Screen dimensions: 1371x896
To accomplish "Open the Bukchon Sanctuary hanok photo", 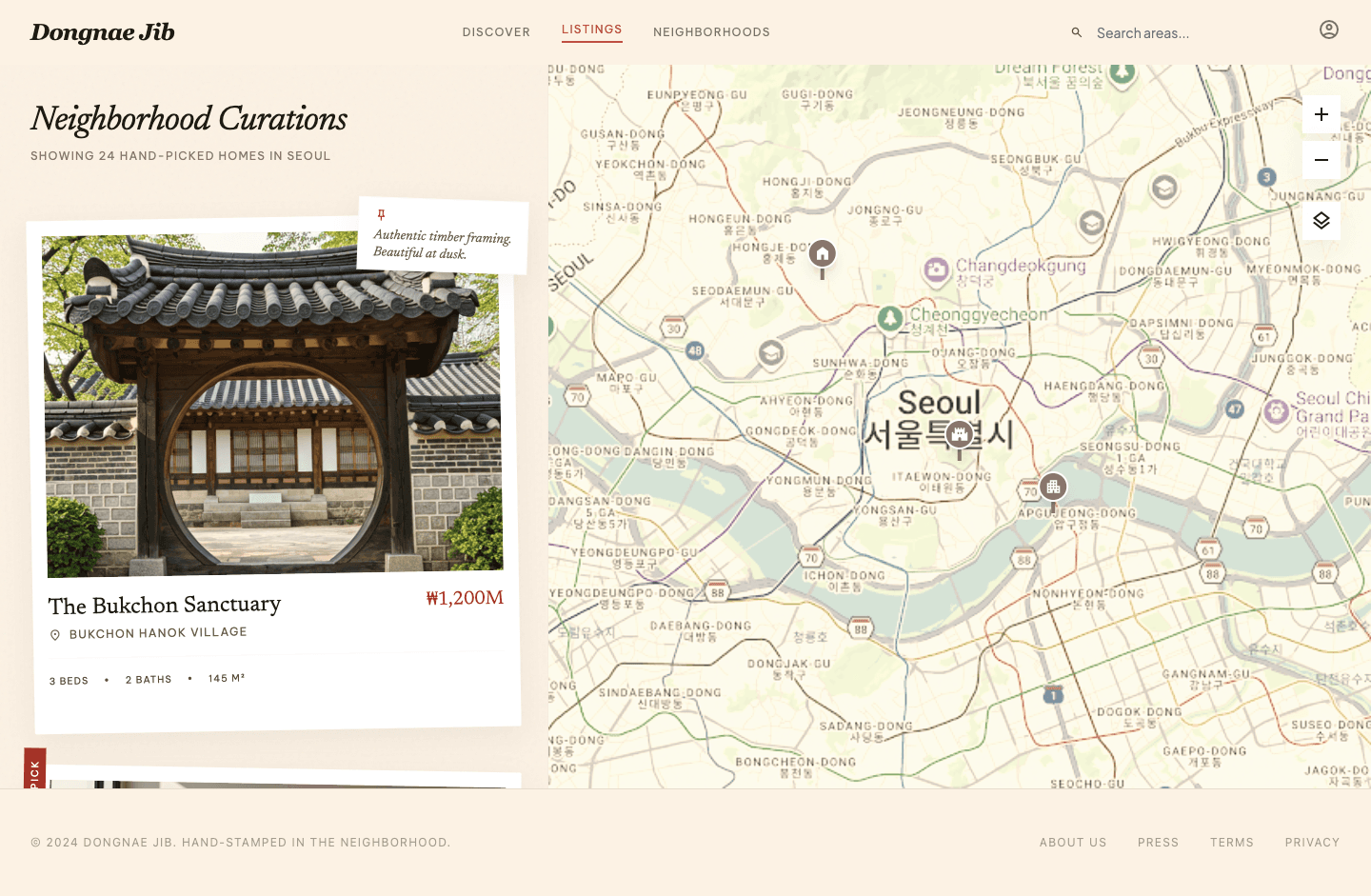I will (x=273, y=405).
